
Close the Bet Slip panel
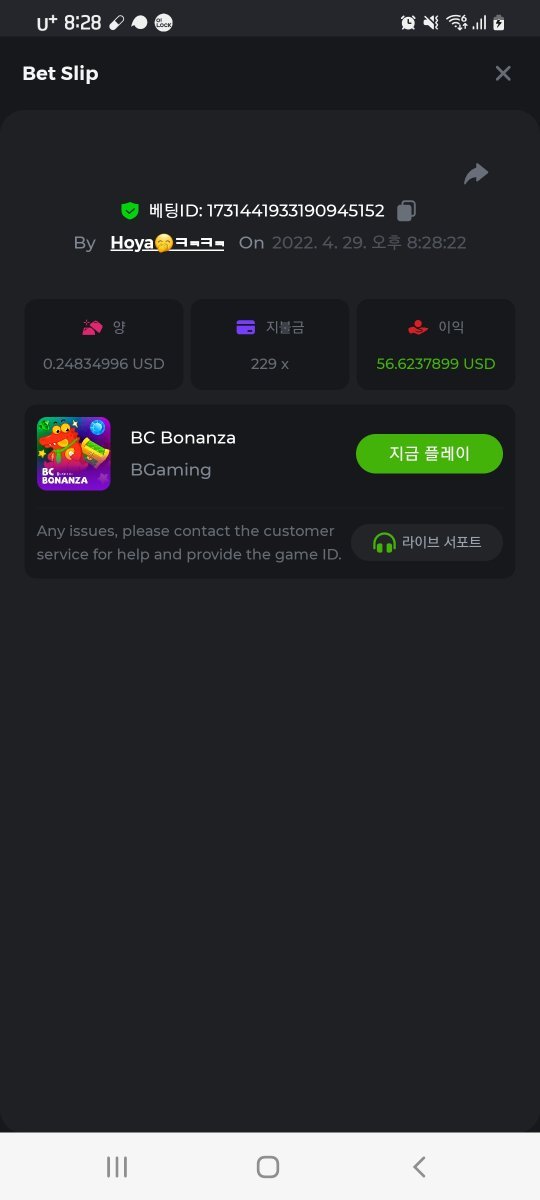503,73
